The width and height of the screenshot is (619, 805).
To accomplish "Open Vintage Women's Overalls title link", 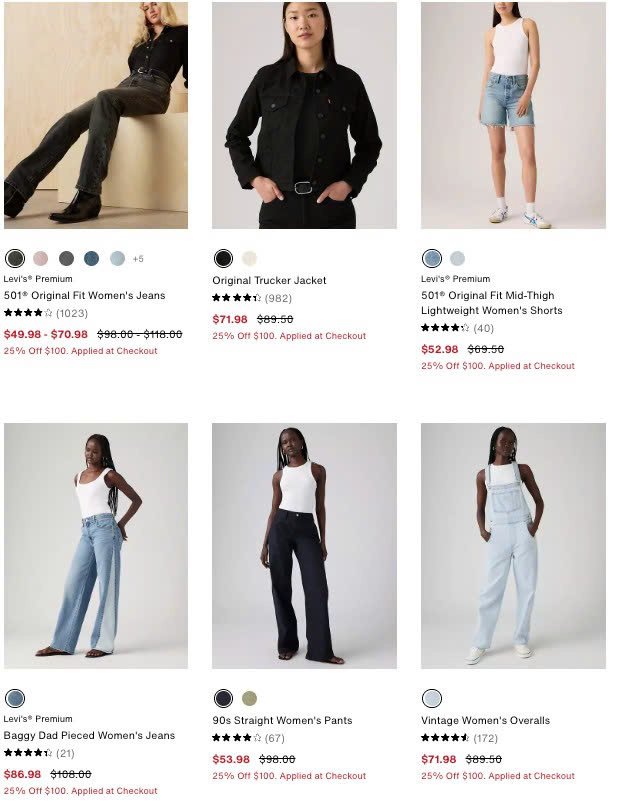I will coord(485,720).
